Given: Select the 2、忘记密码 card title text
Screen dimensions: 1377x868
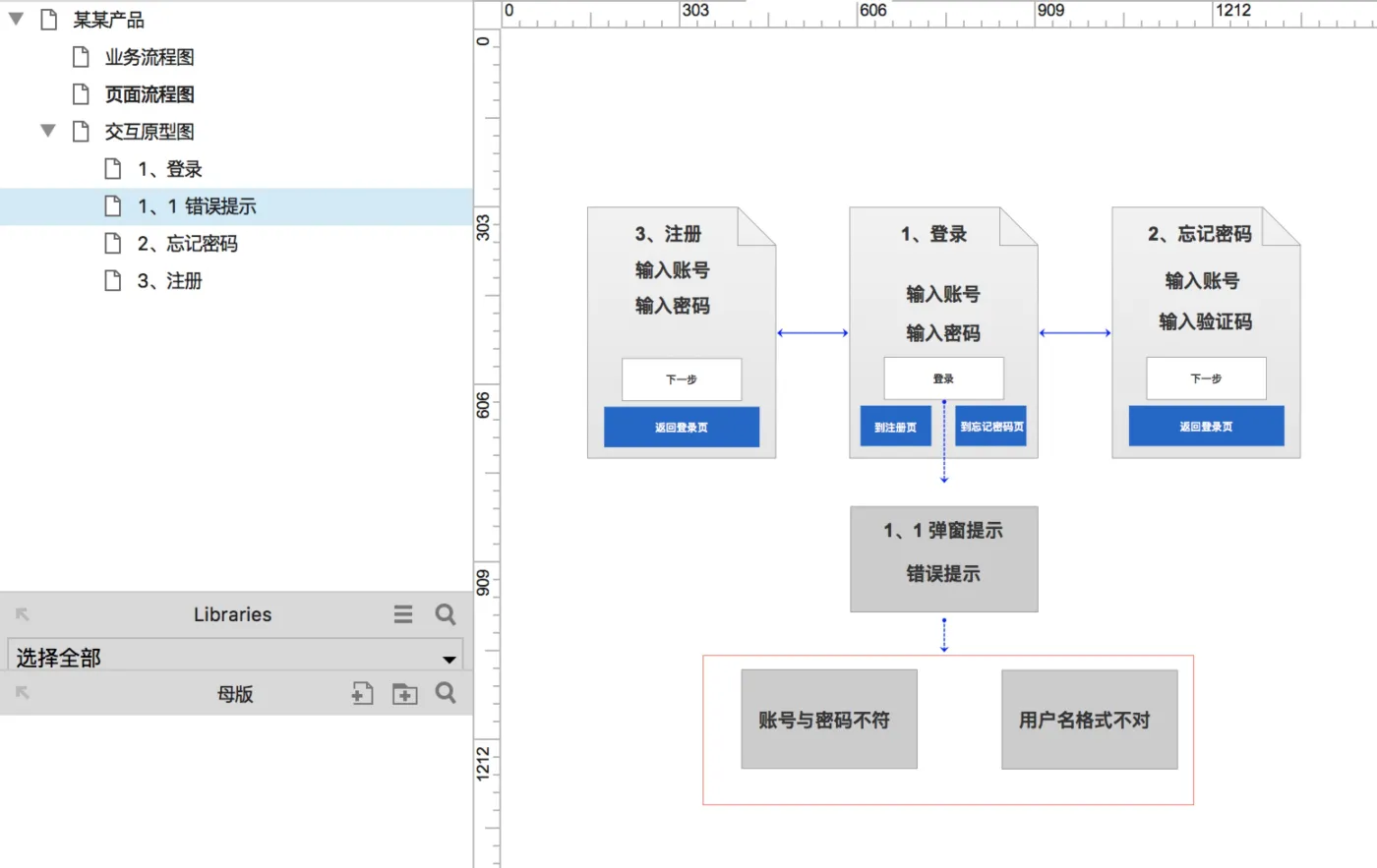Looking at the screenshot, I should click(1200, 234).
